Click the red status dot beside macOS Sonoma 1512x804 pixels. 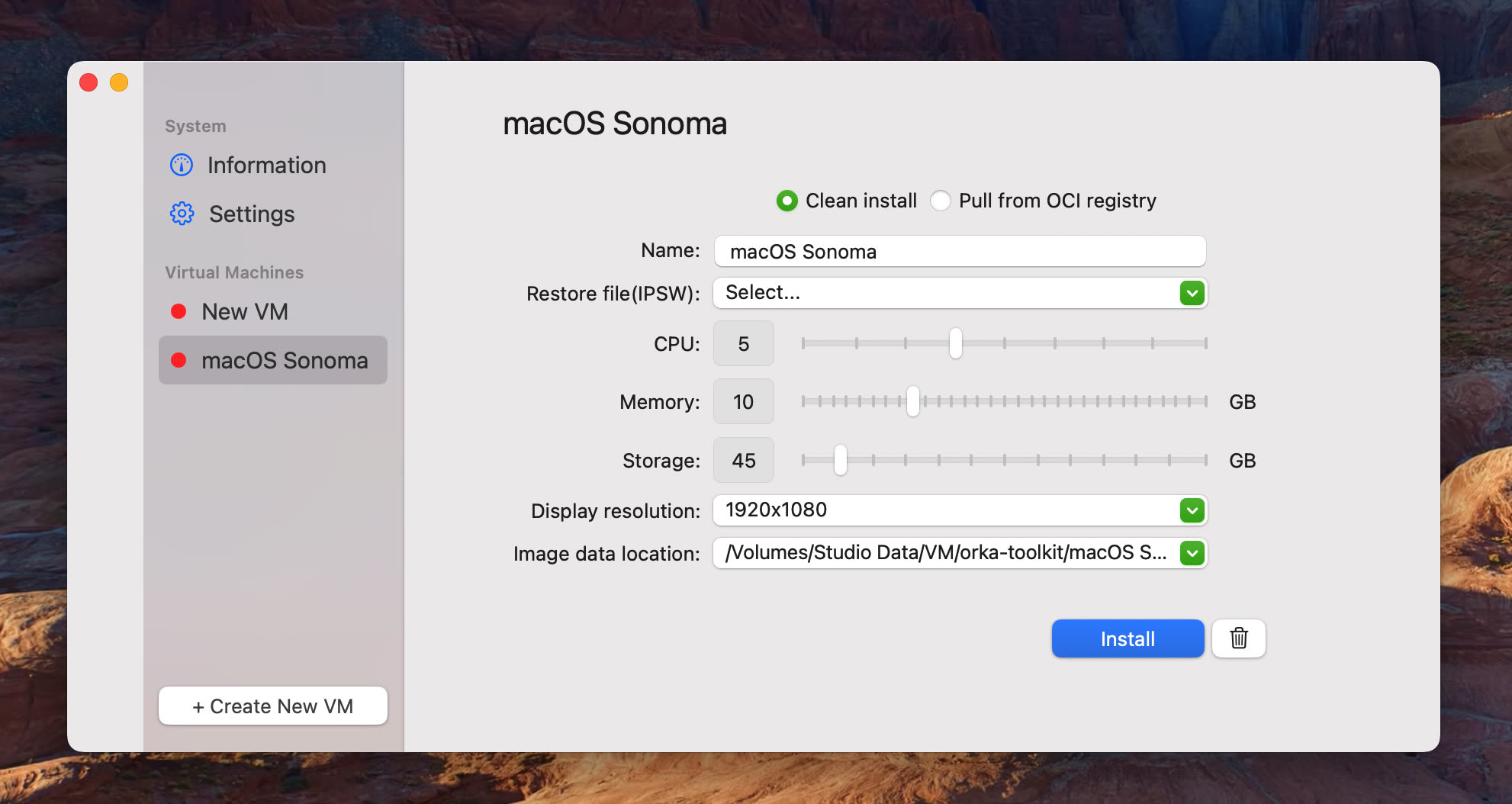pyautogui.click(x=179, y=359)
